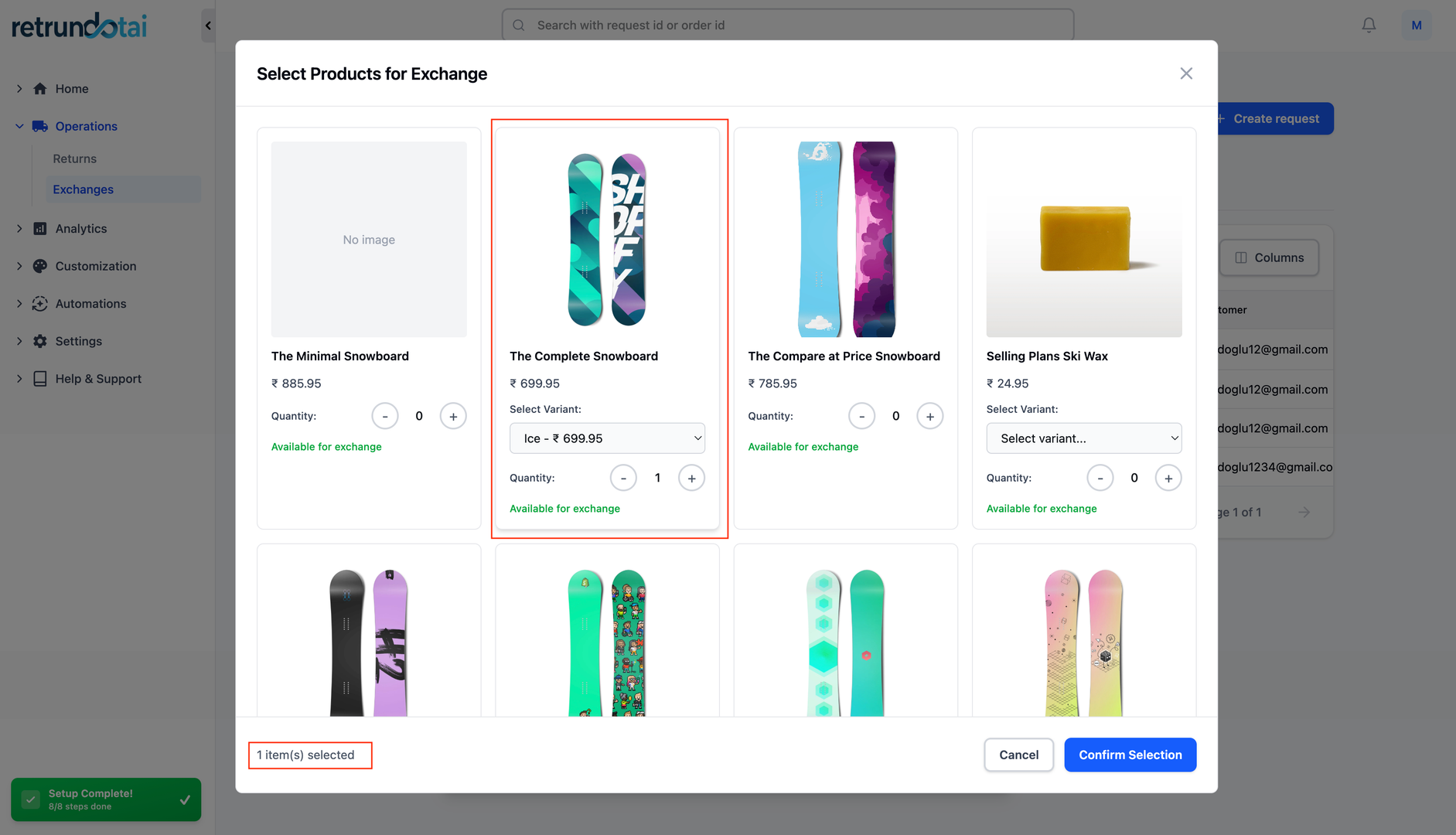The image size is (1456, 835).
Task: Click the Analytics chart icon in sidebar
Action: [40, 229]
